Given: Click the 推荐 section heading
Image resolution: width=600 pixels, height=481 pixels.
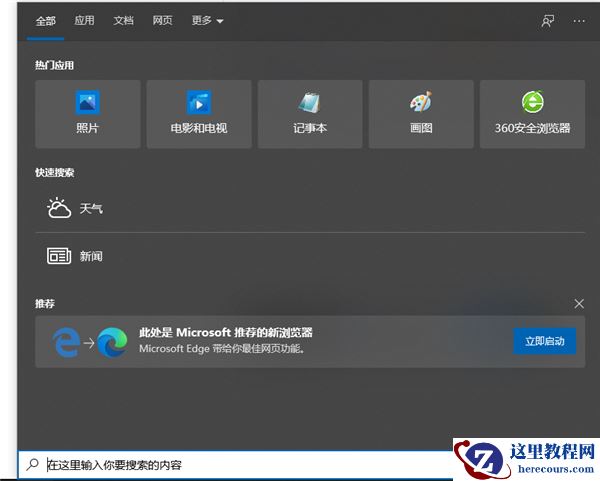Looking at the screenshot, I should tap(45, 304).
